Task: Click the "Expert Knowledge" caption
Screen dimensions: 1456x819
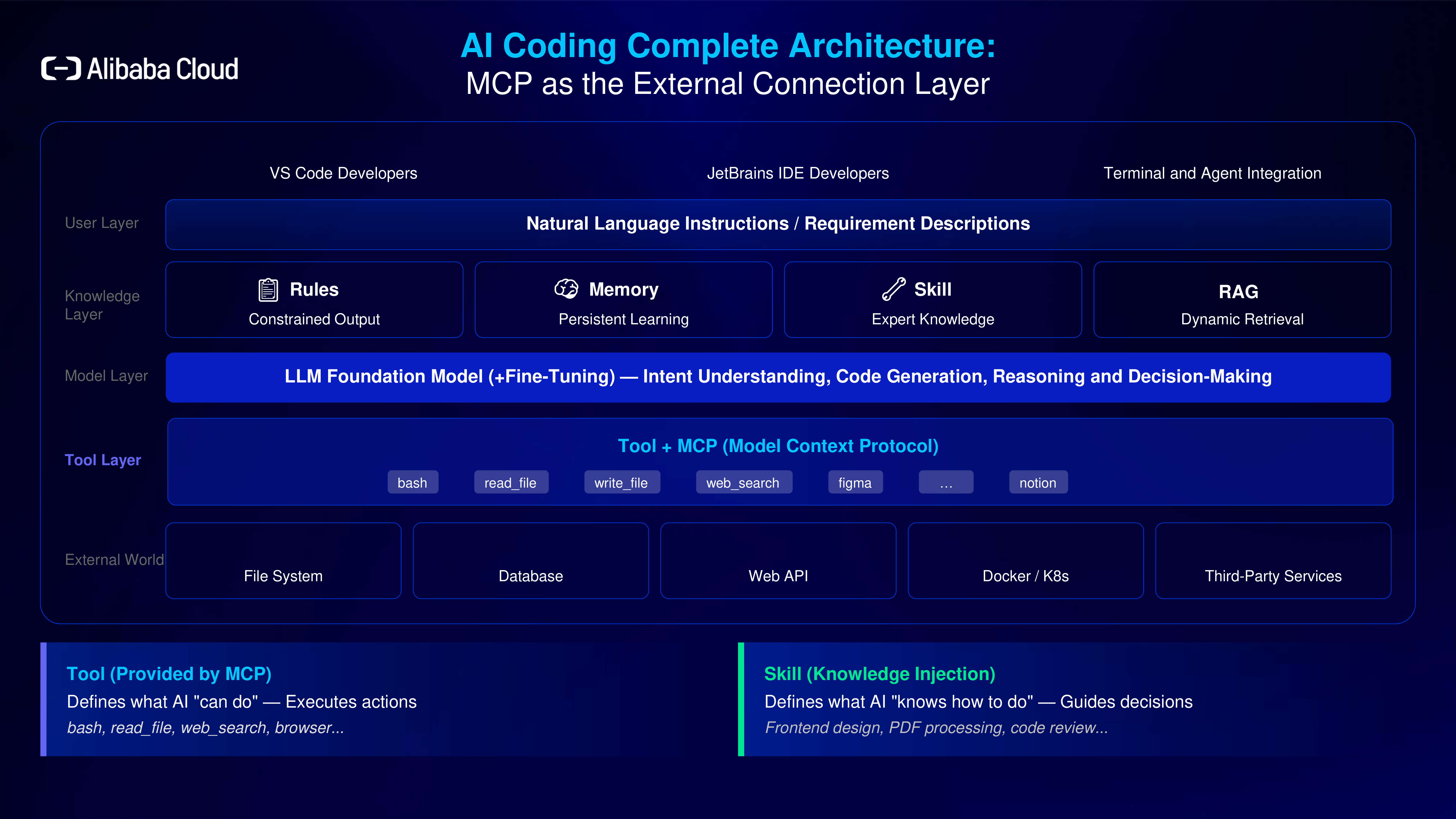Action: (933, 319)
